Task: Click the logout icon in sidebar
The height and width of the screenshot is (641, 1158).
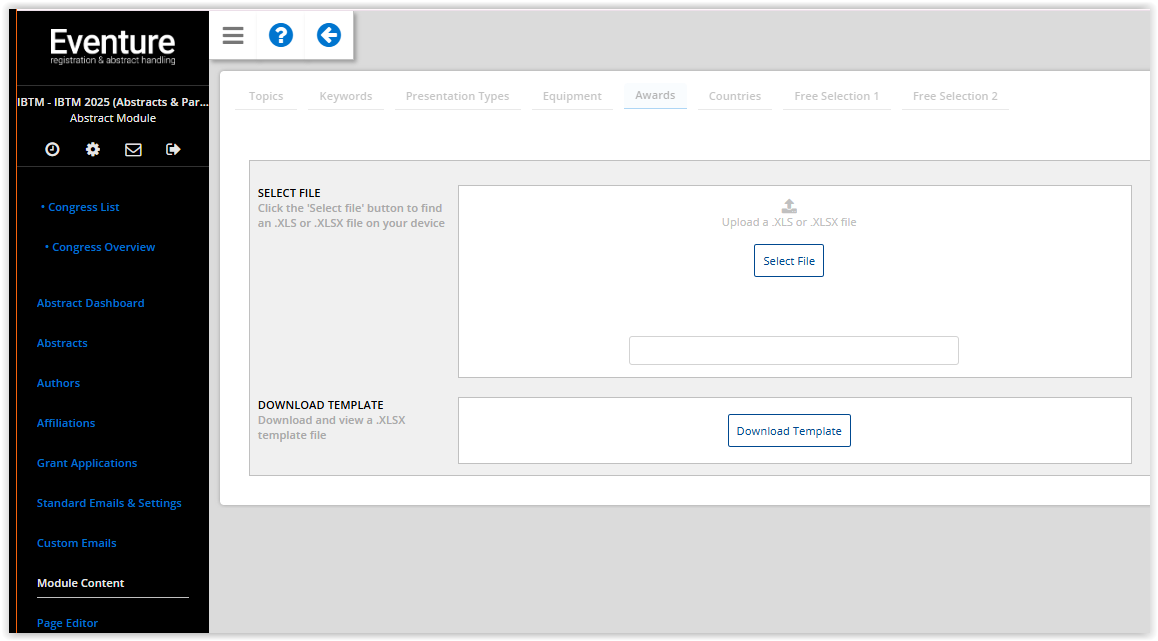Action: click(173, 149)
